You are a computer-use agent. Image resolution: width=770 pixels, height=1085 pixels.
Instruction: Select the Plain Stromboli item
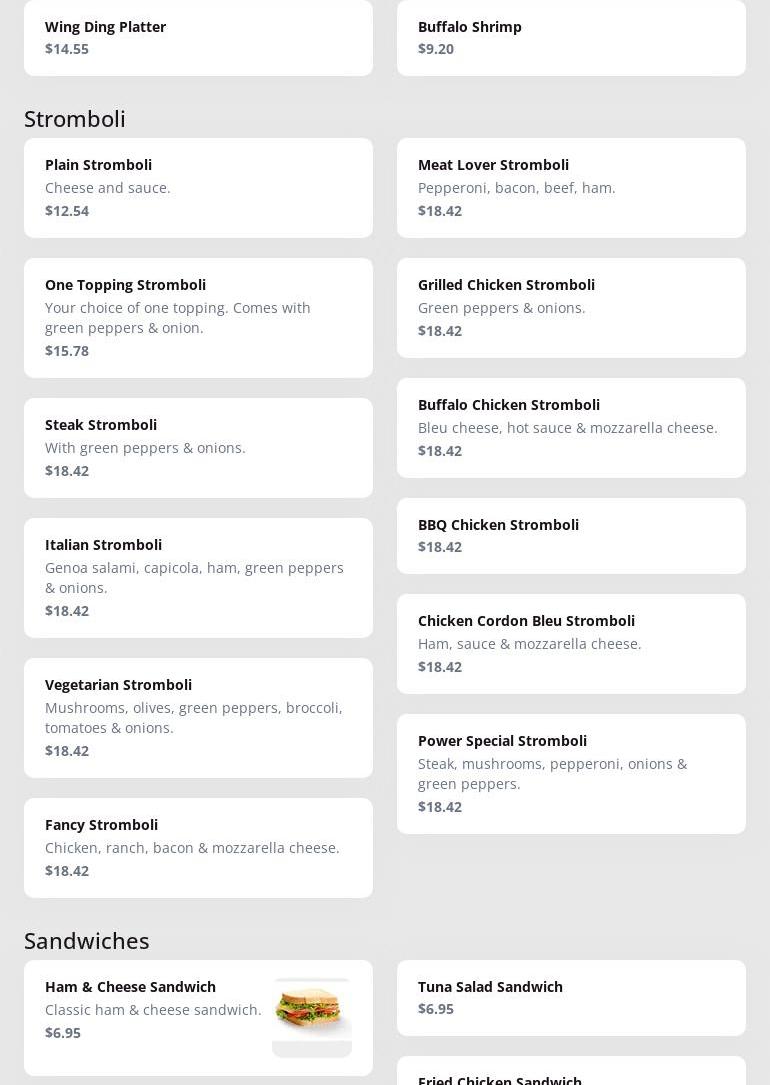(x=198, y=188)
